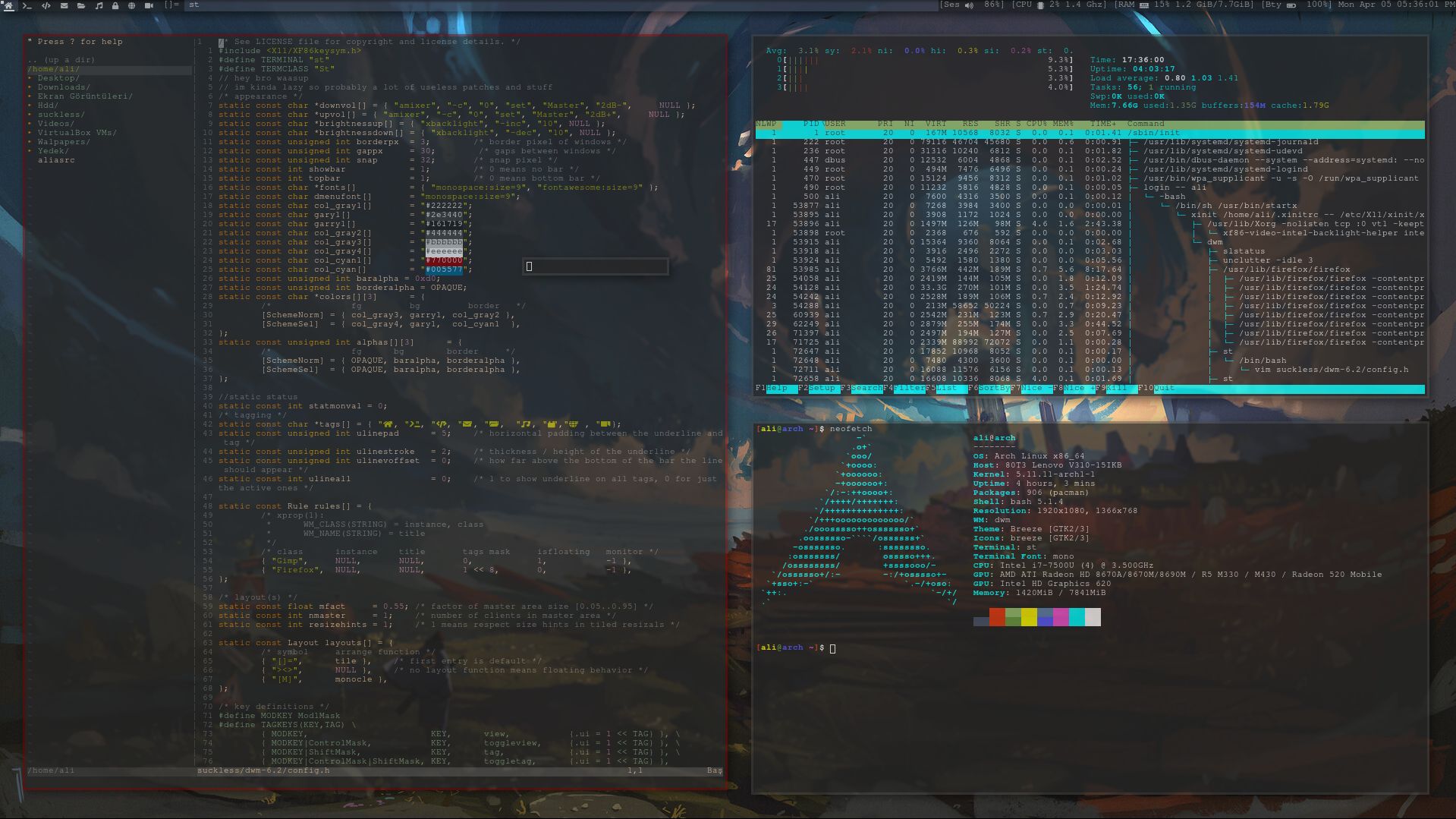Select the home workspace tag in dwm bar
The width and height of the screenshot is (1456, 819).
(8, 5)
